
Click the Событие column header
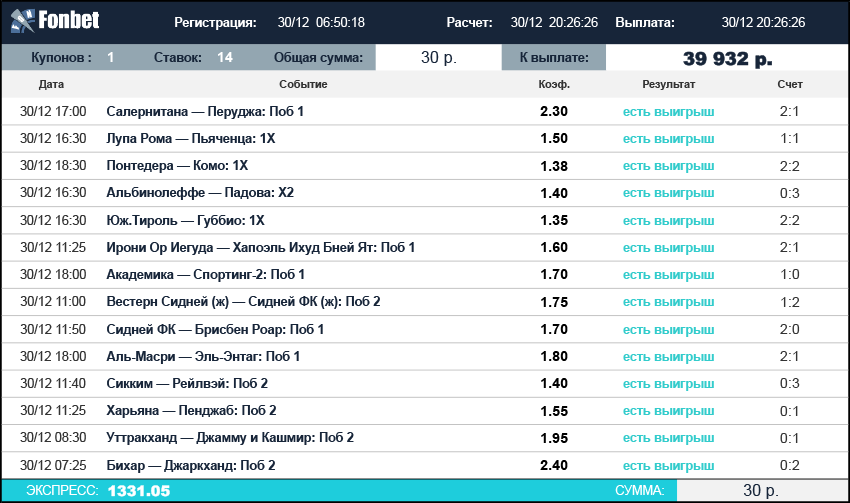coord(303,84)
